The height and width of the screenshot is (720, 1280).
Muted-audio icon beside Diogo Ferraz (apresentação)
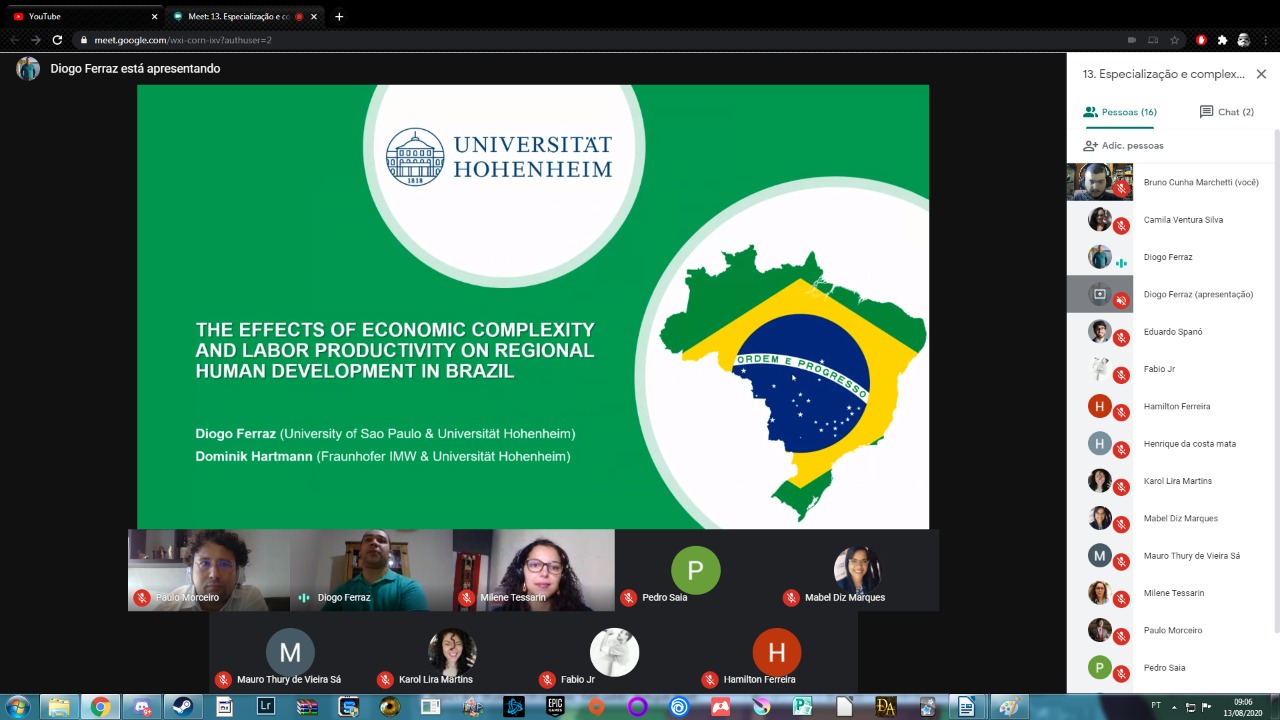(1122, 300)
